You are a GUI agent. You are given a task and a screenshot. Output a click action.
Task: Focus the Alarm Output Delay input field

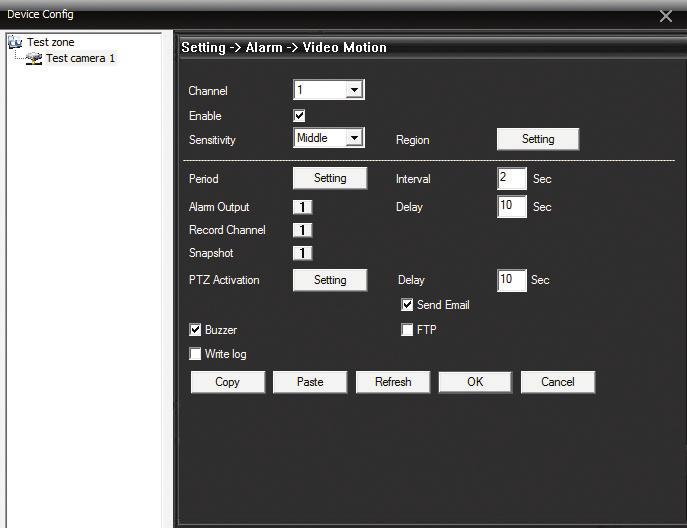[x=512, y=206]
